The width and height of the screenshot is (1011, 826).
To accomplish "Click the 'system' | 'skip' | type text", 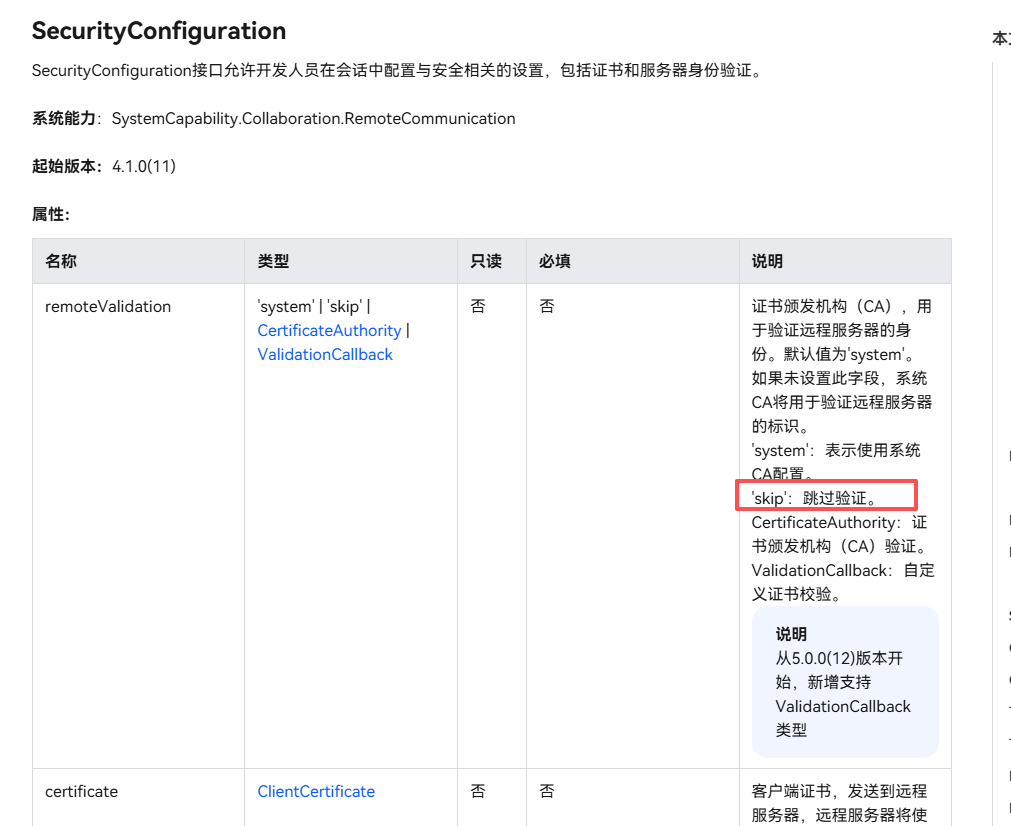I will [x=314, y=306].
